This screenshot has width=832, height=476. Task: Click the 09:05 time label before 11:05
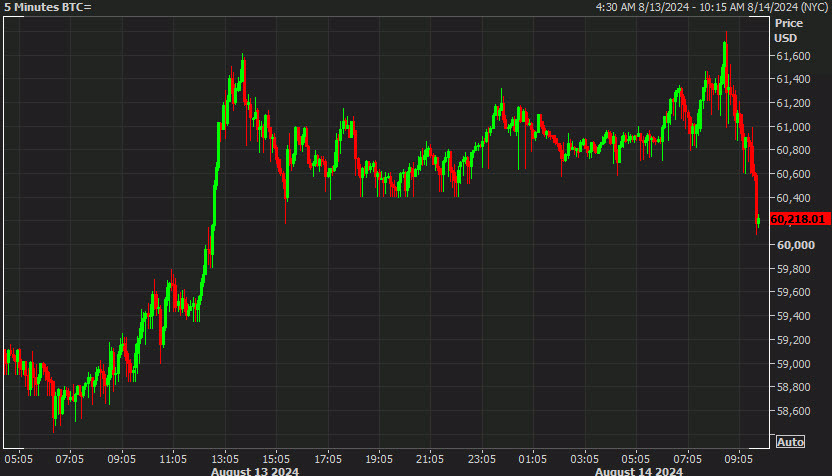coord(122,459)
